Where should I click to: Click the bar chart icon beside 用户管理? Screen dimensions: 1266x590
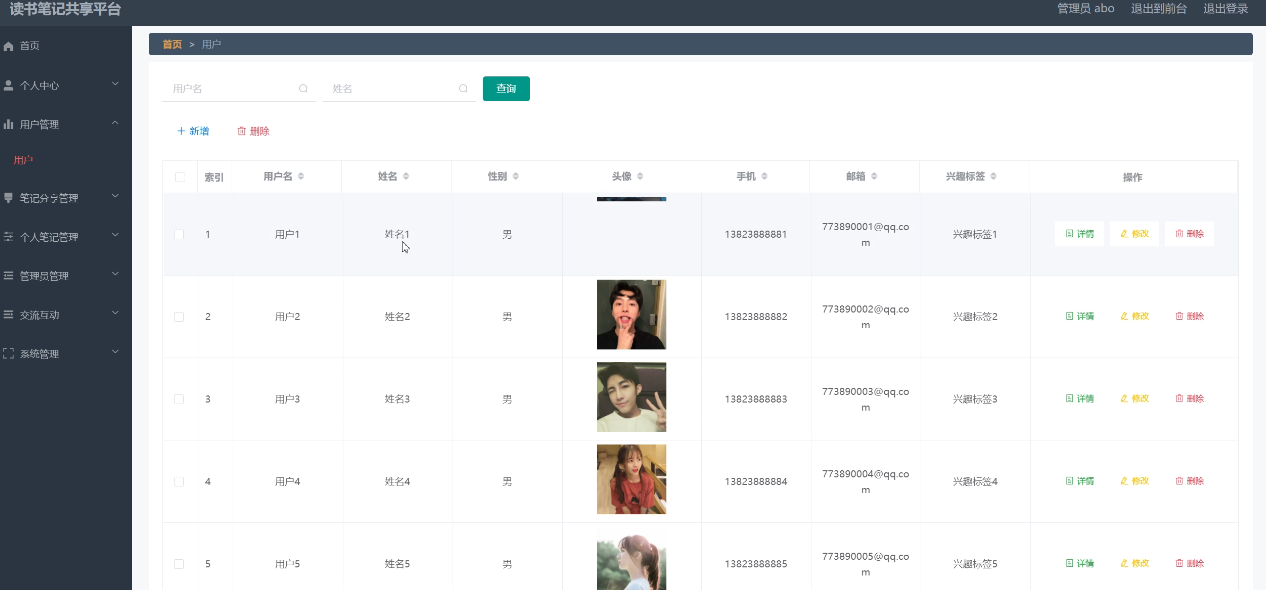pos(9,124)
